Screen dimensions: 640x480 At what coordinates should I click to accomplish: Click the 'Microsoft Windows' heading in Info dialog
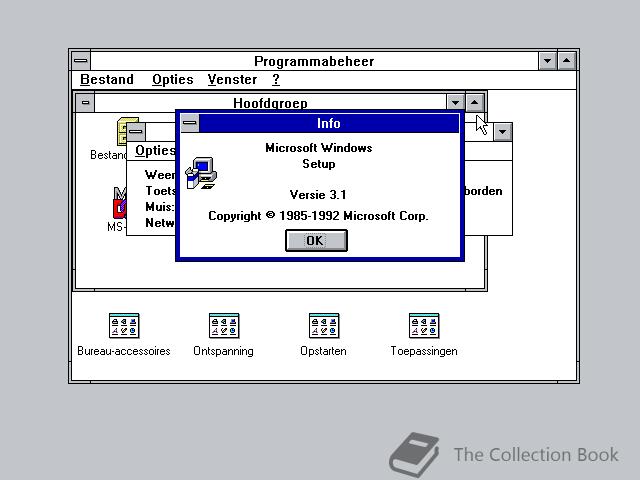[319, 148]
